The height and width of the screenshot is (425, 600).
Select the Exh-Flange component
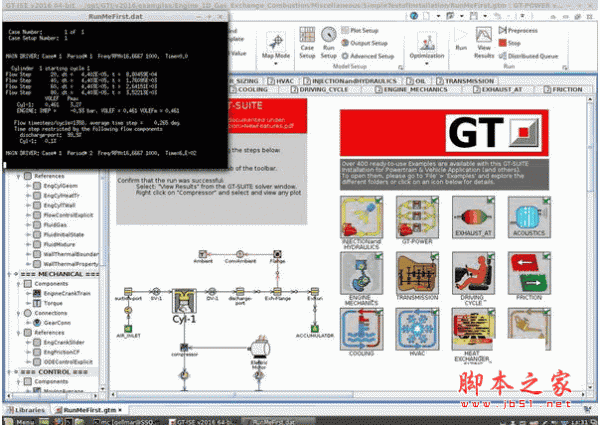tap(277, 292)
